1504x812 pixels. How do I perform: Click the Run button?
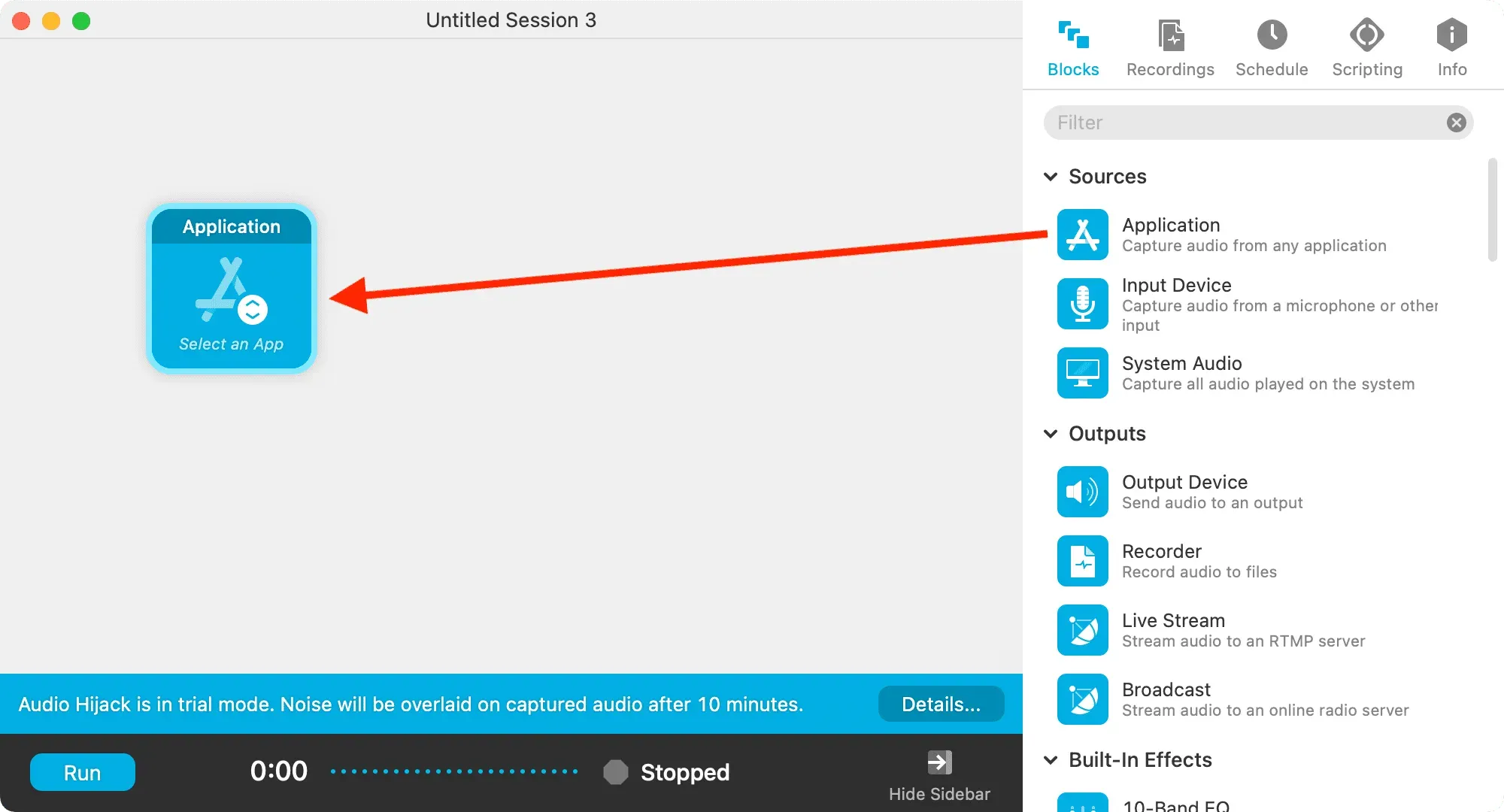coord(83,771)
